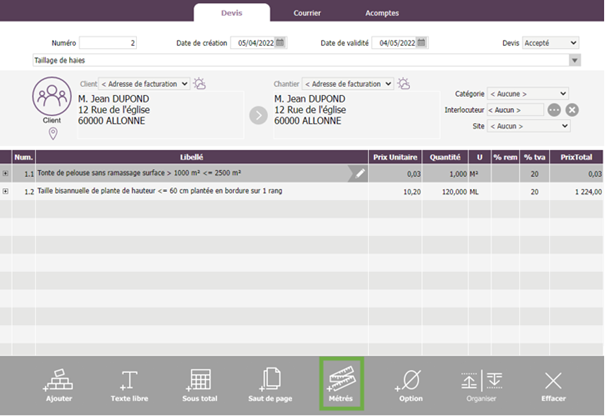Switch to the Acomptes tab
Image resolution: width=605 pixels, height=416 pixels.
pos(382,13)
